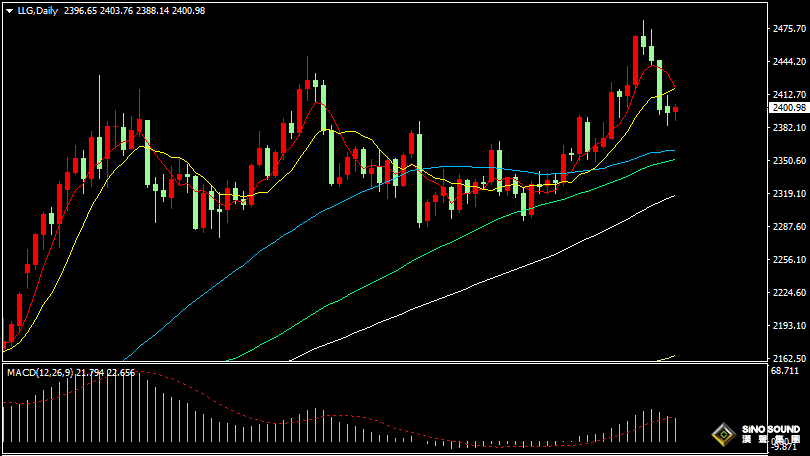
Task: Click the 2475.70 price axis label
Action: pos(788,29)
